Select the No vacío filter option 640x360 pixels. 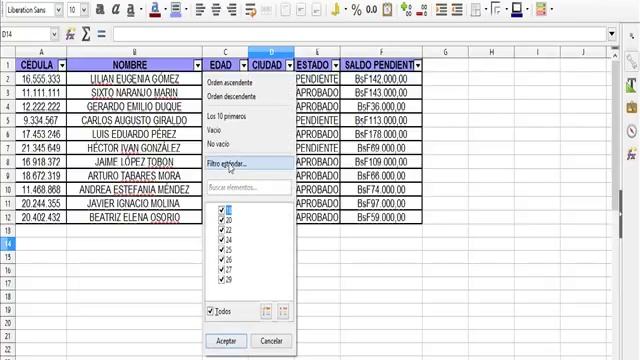tap(218, 144)
